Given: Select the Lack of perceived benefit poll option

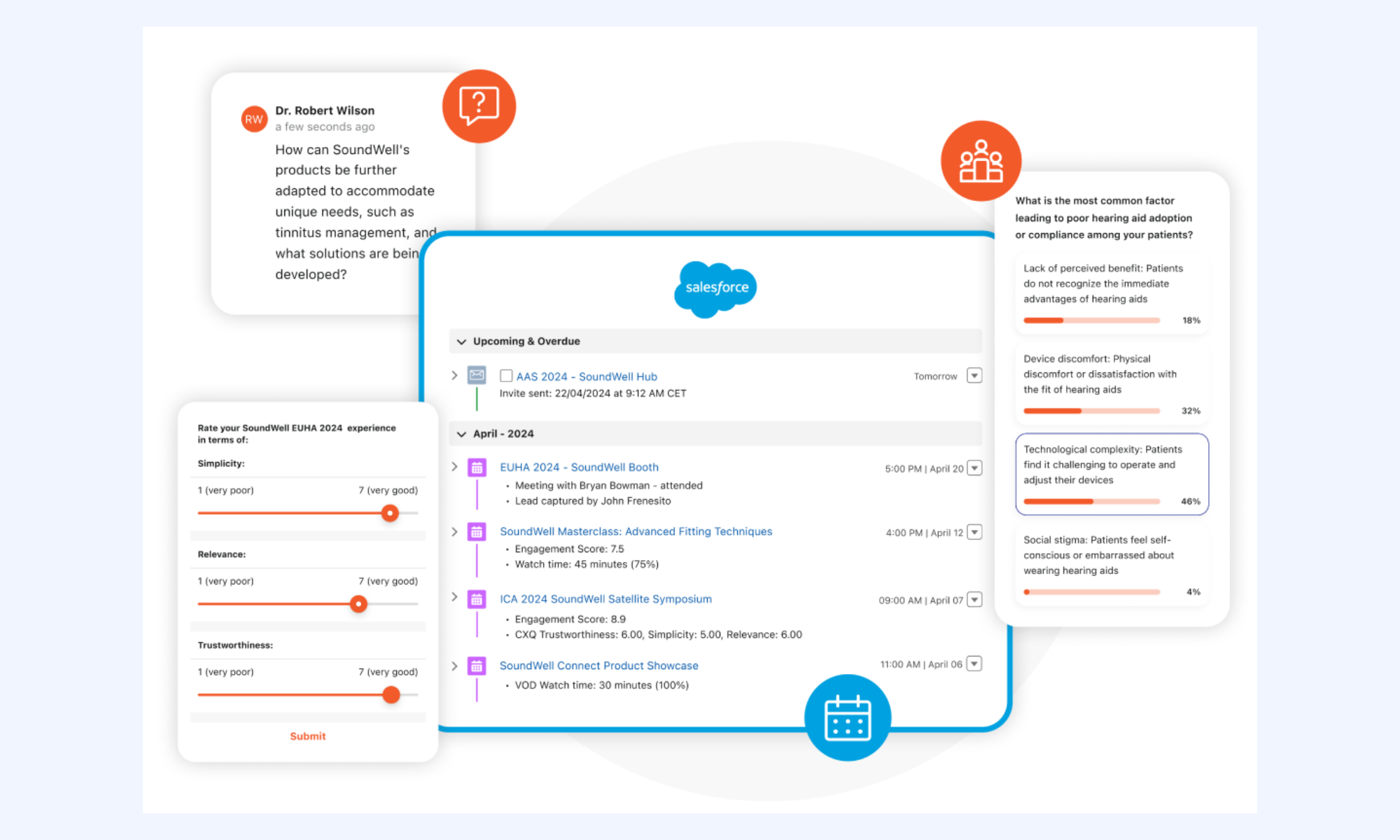Looking at the screenshot, I should [1112, 293].
